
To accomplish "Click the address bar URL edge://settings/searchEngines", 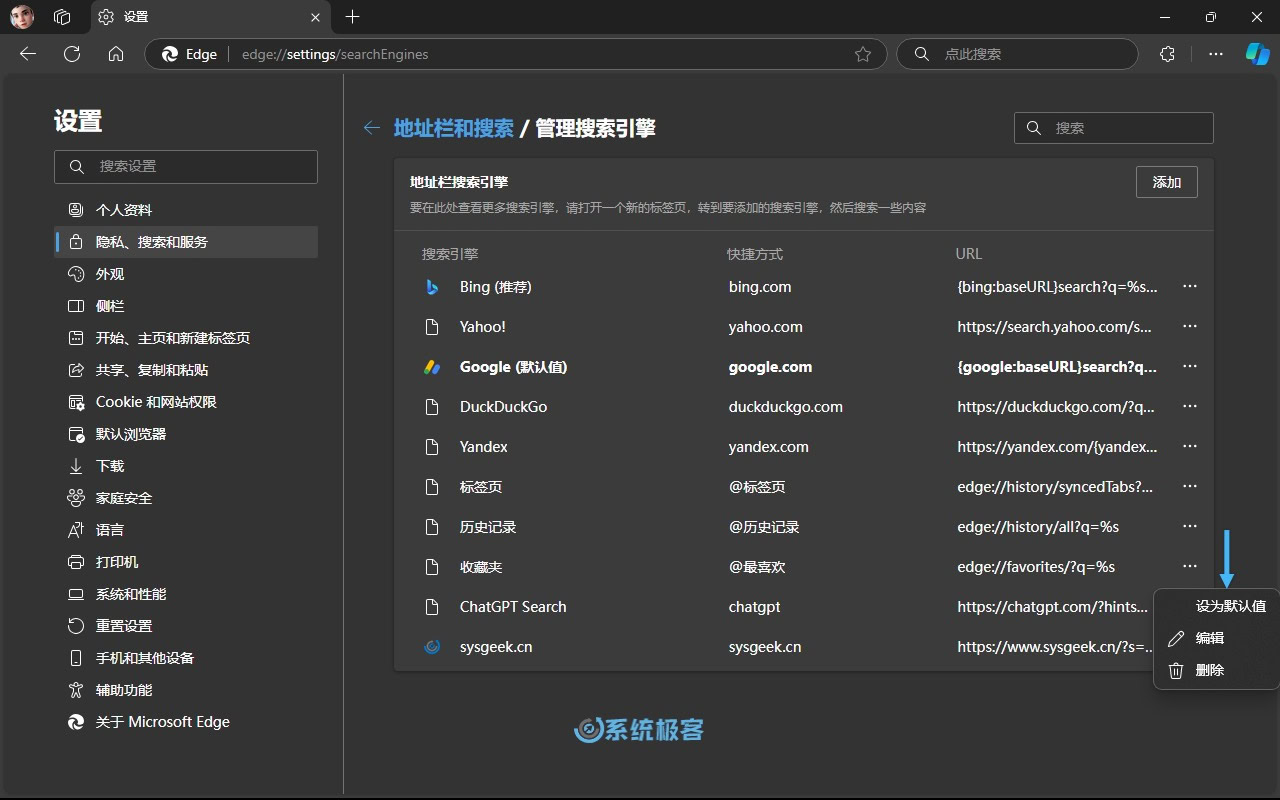I will [x=335, y=54].
